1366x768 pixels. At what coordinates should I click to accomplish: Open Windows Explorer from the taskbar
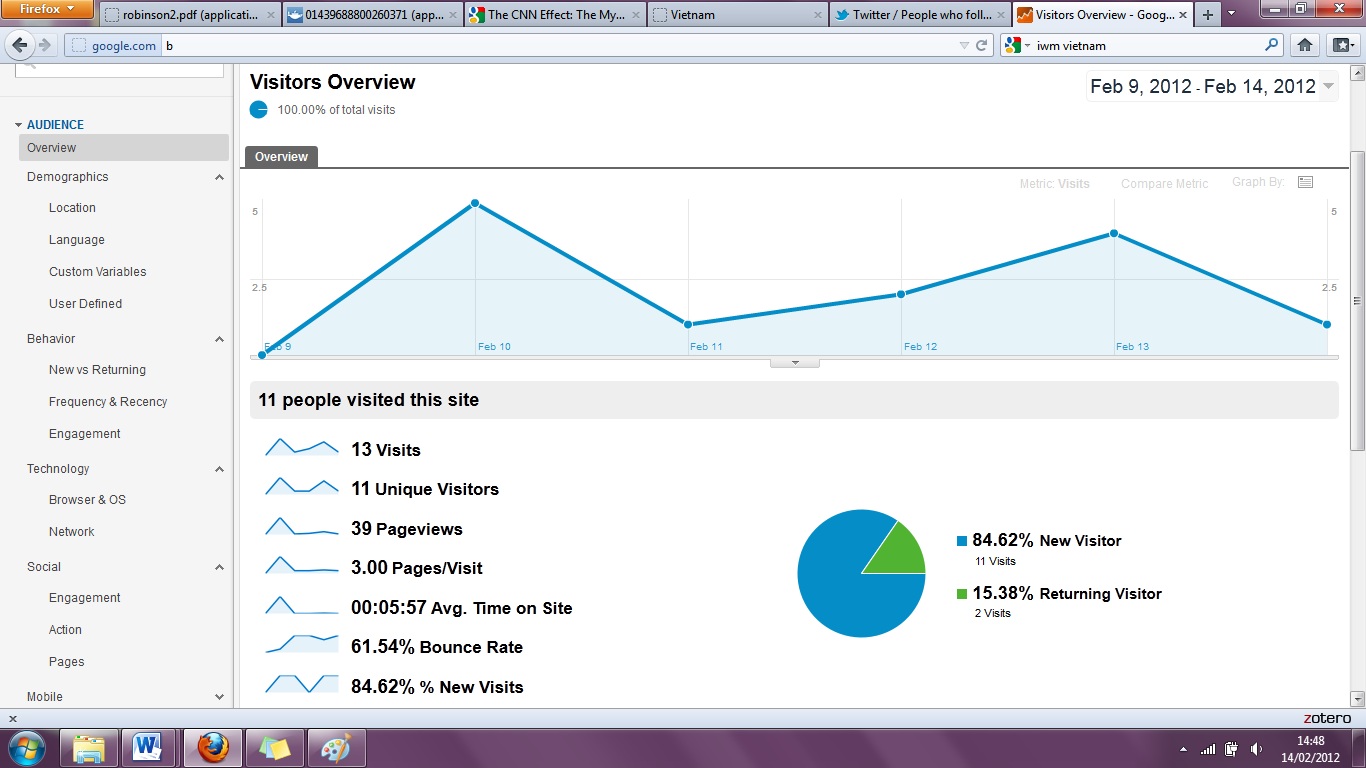point(89,747)
